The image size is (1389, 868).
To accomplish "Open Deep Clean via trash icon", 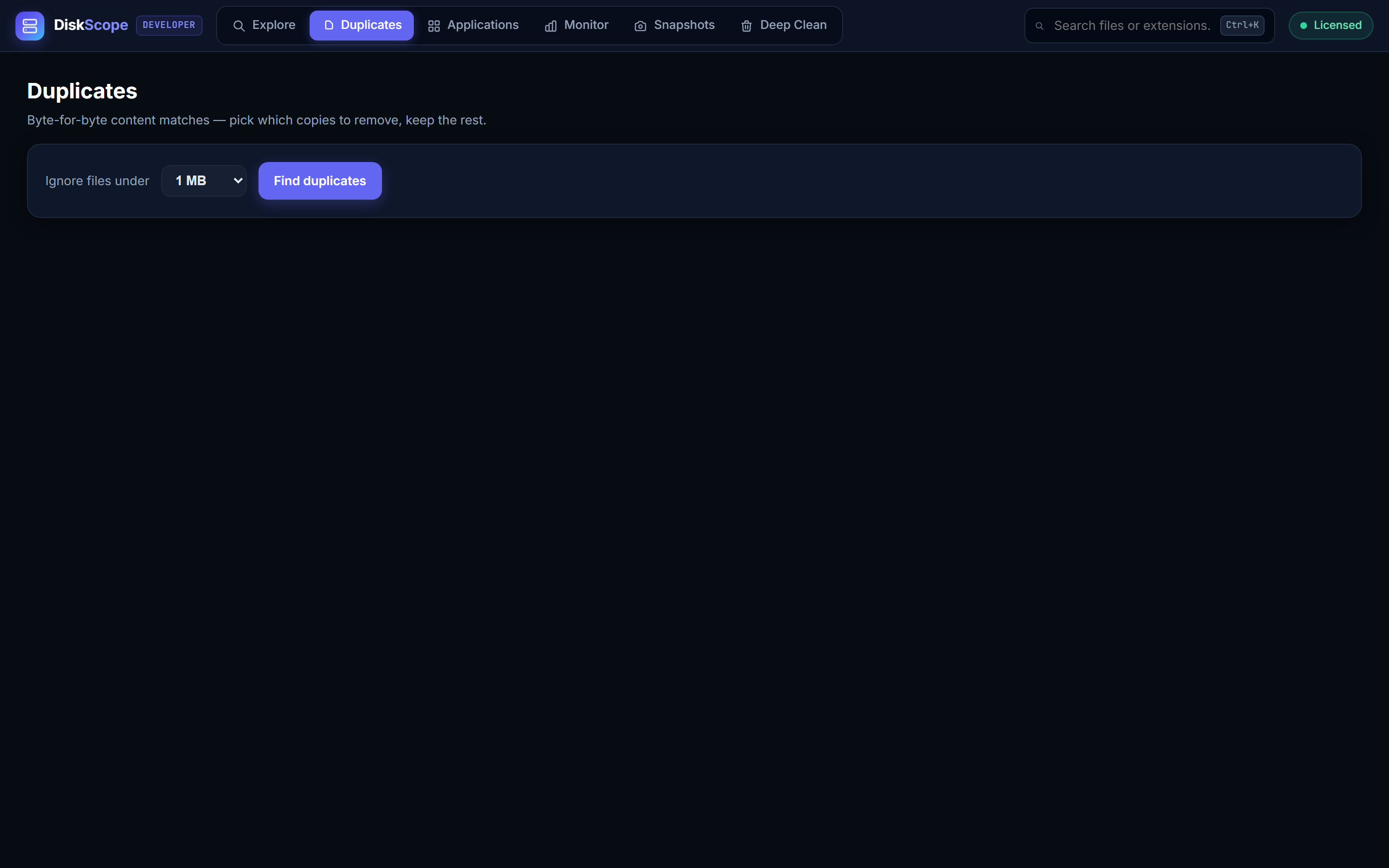I will click(746, 26).
